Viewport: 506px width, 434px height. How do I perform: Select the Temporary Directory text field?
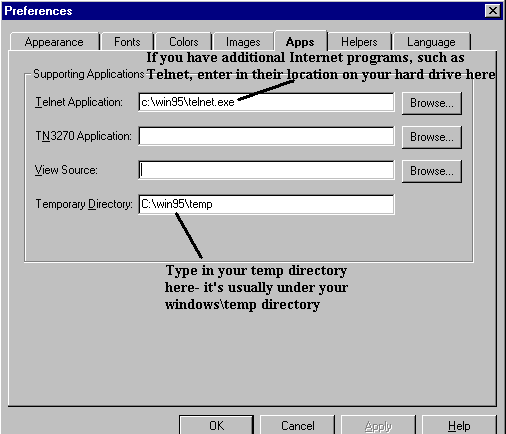[x=266, y=204]
